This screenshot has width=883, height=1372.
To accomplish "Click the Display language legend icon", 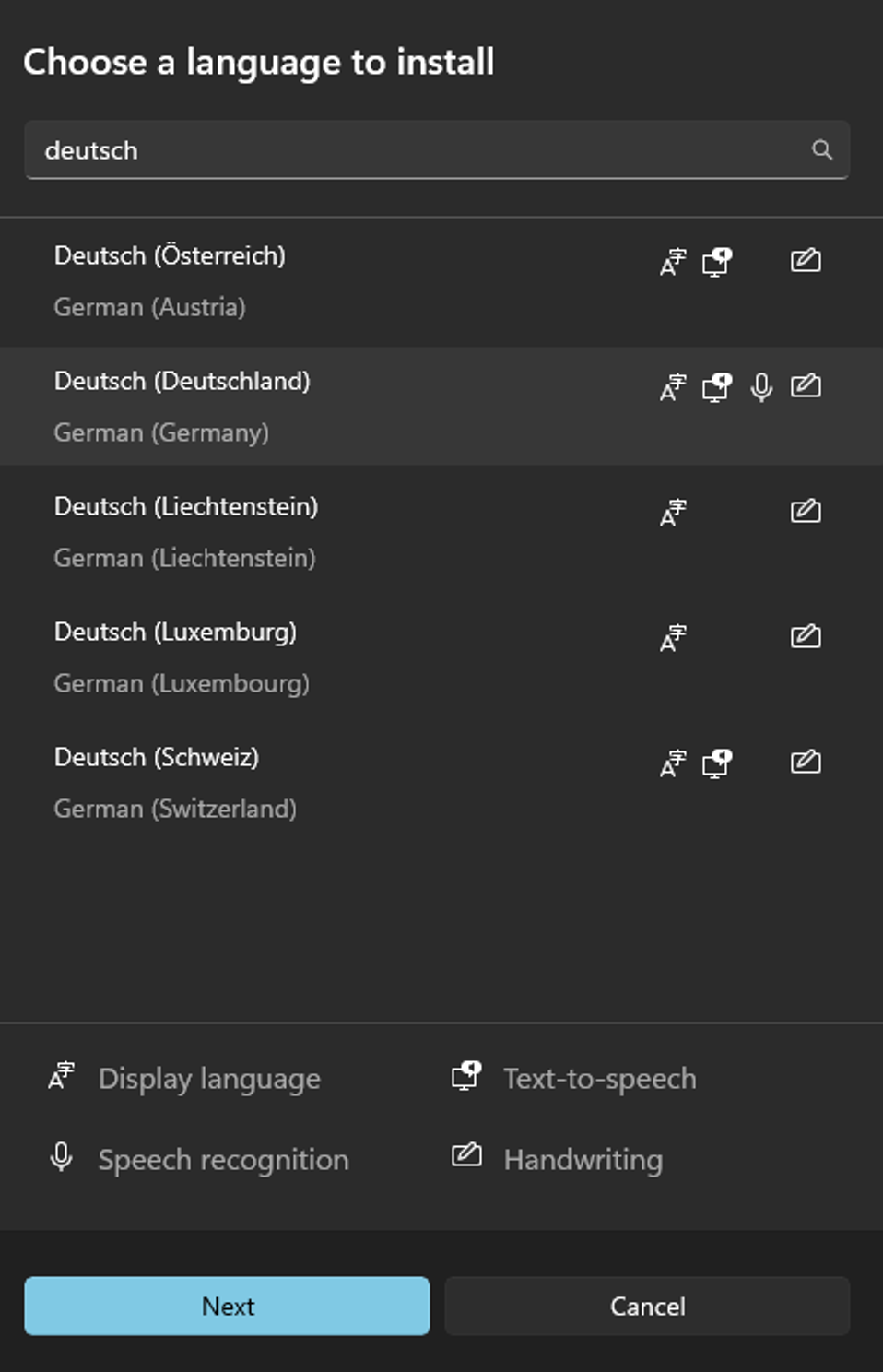I will (62, 1076).
